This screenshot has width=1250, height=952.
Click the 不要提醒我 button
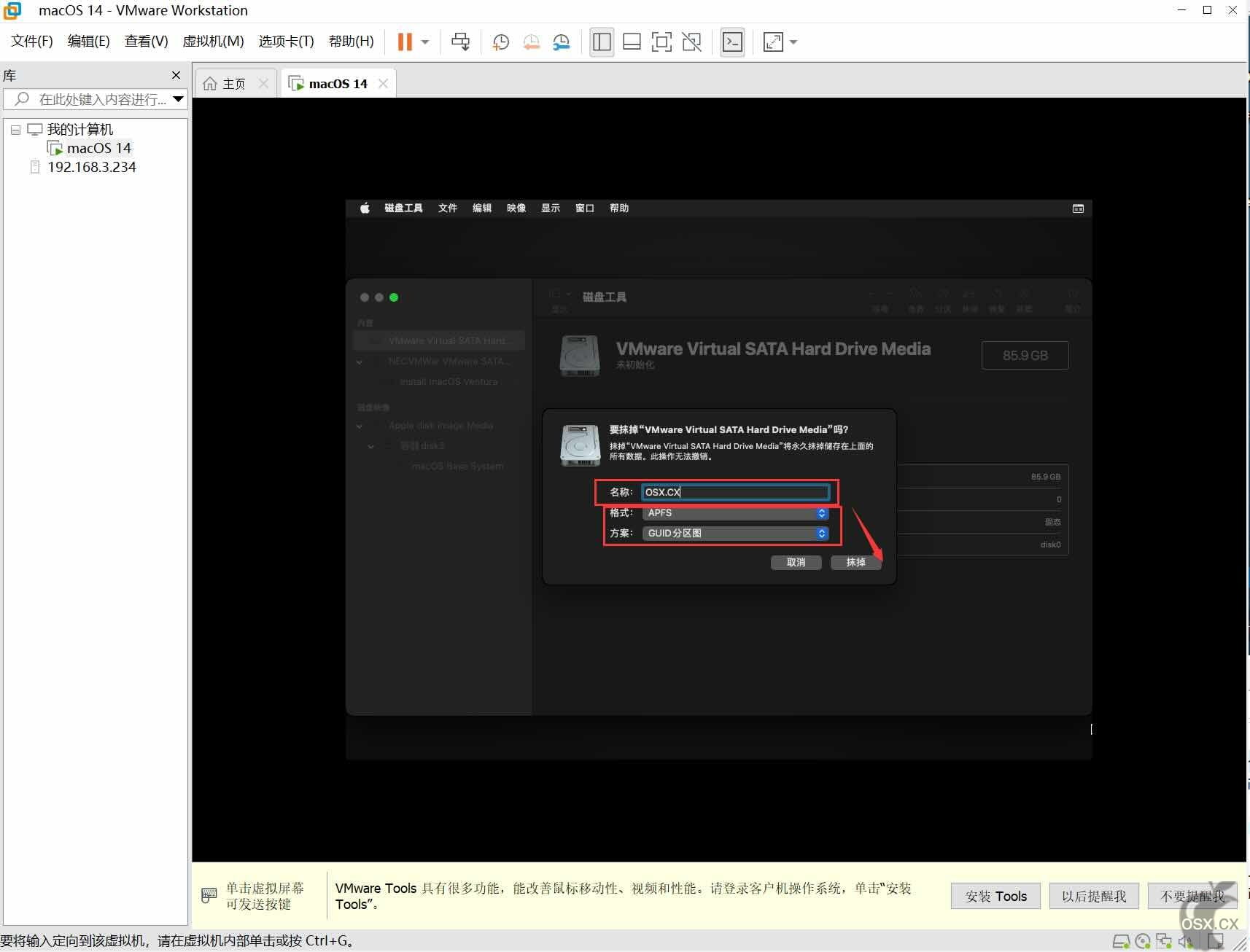[x=1192, y=896]
